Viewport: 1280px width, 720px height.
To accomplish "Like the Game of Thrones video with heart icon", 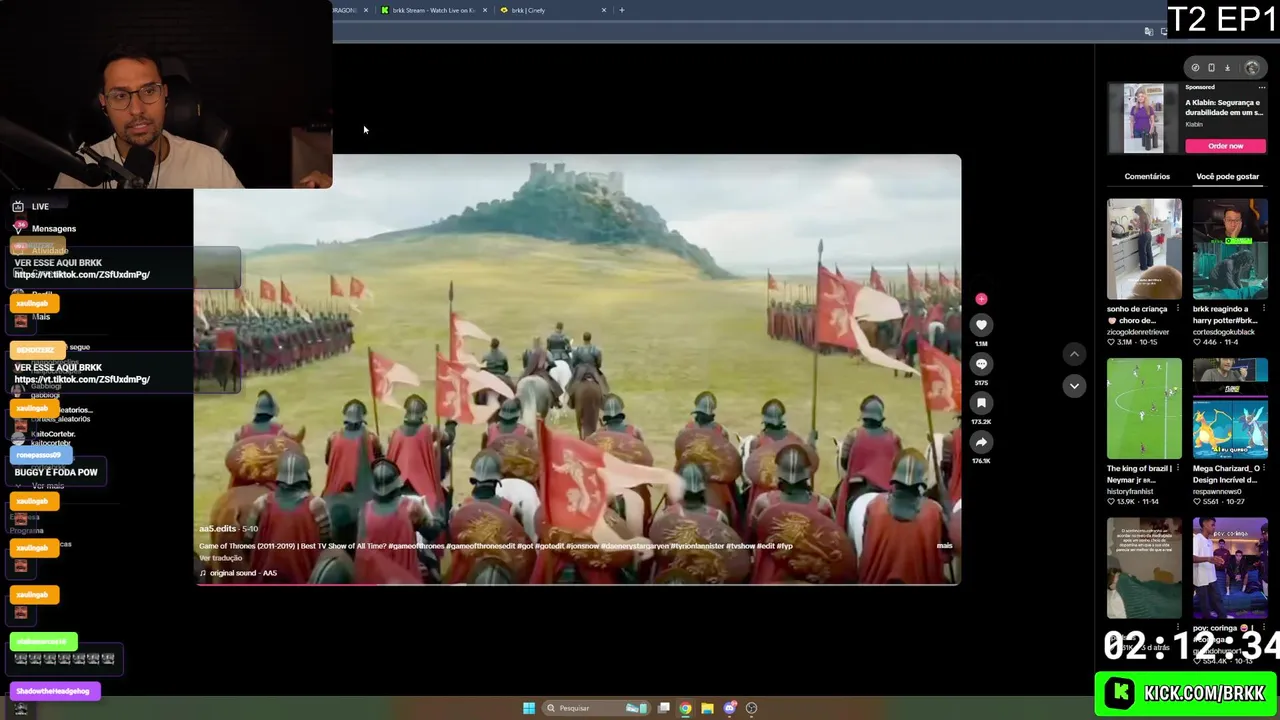I will (981, 325).
